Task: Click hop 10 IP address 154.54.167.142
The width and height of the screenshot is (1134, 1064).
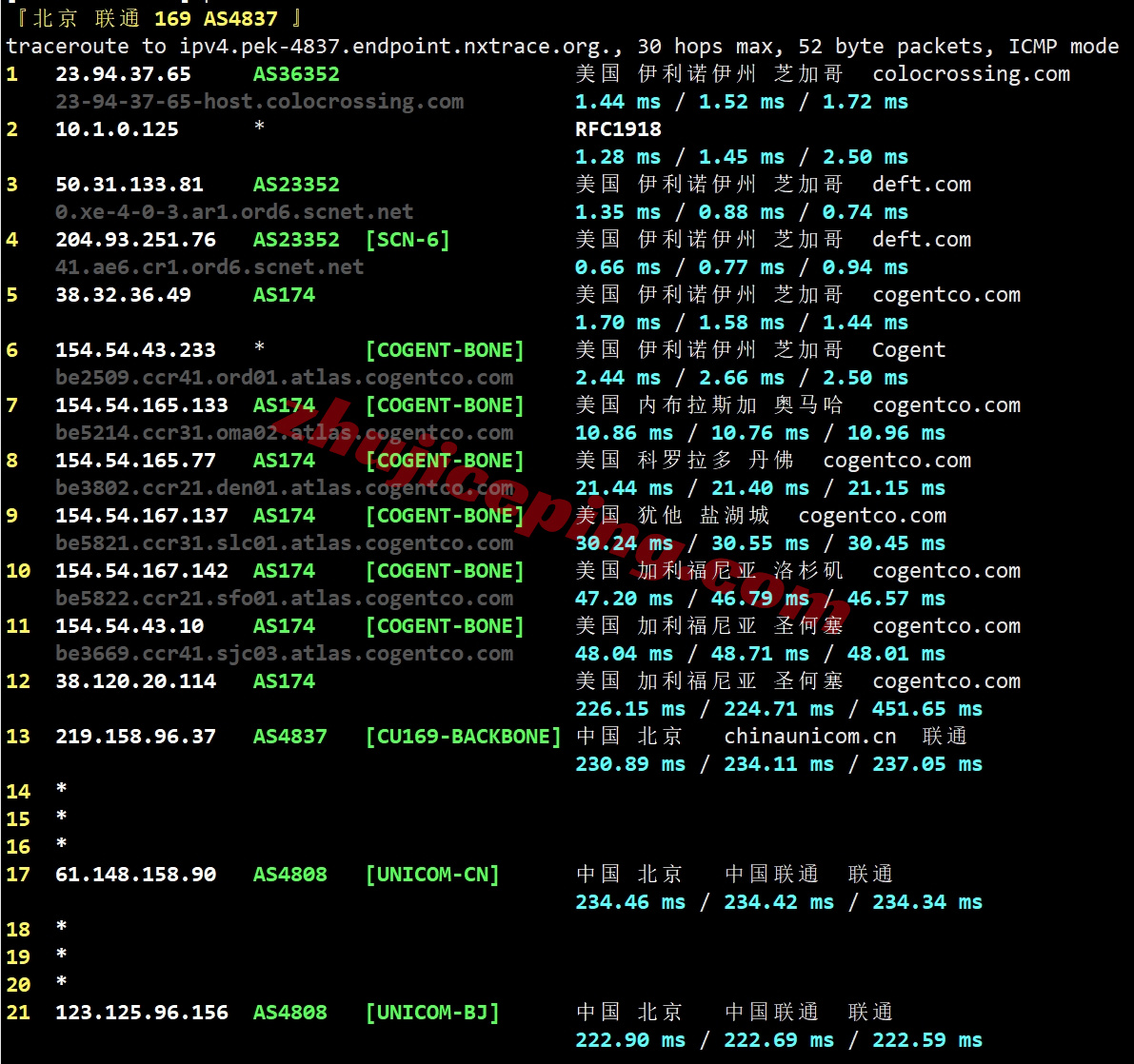Action: [142, 572]
